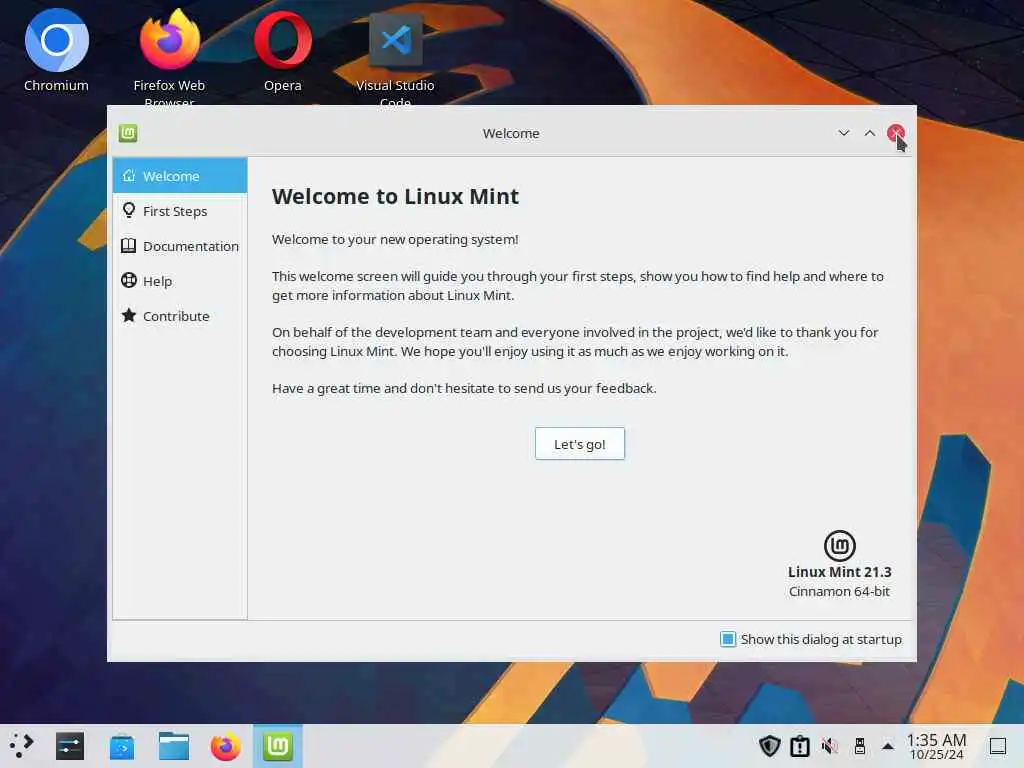Screen dimensions: 1024x768
Task: Click the Let's go! button
Action: [579, 444]
